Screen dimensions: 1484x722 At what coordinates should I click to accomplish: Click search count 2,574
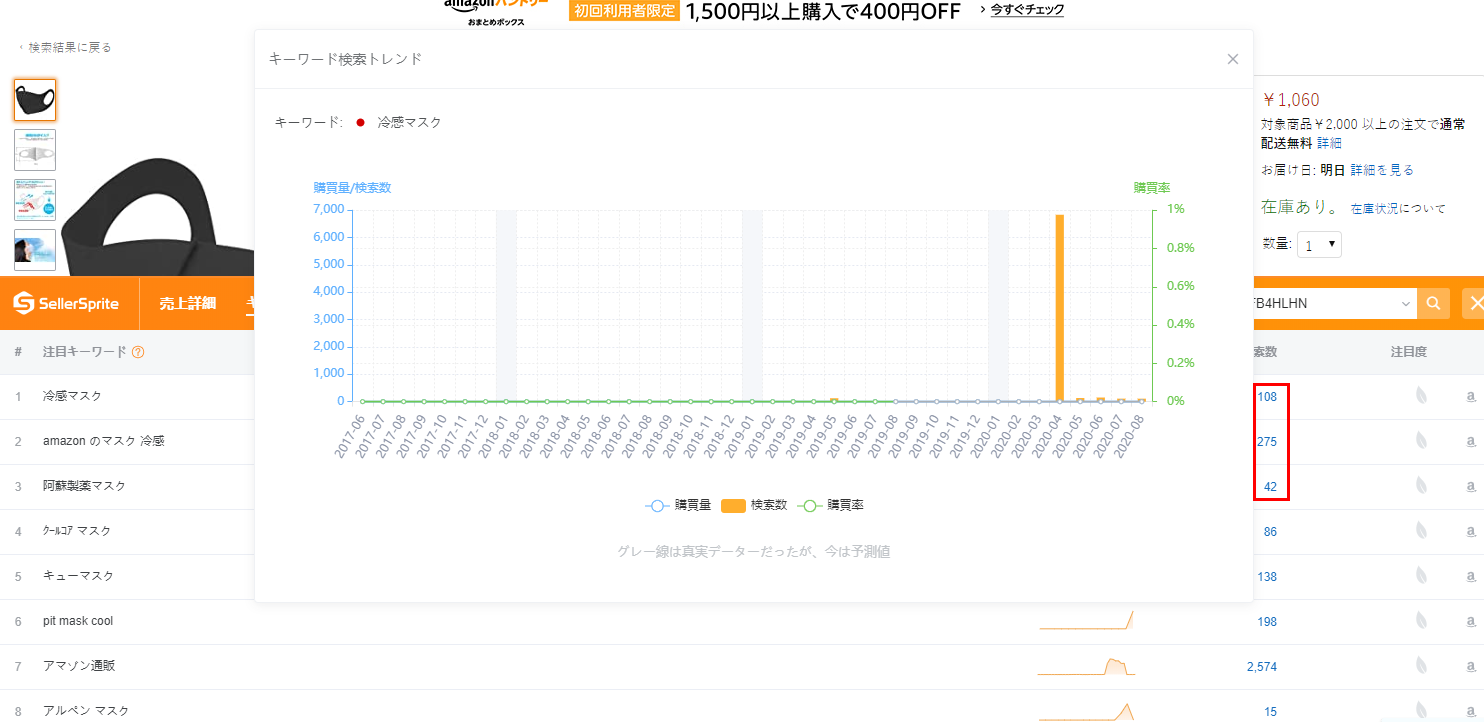point(1262,667)
